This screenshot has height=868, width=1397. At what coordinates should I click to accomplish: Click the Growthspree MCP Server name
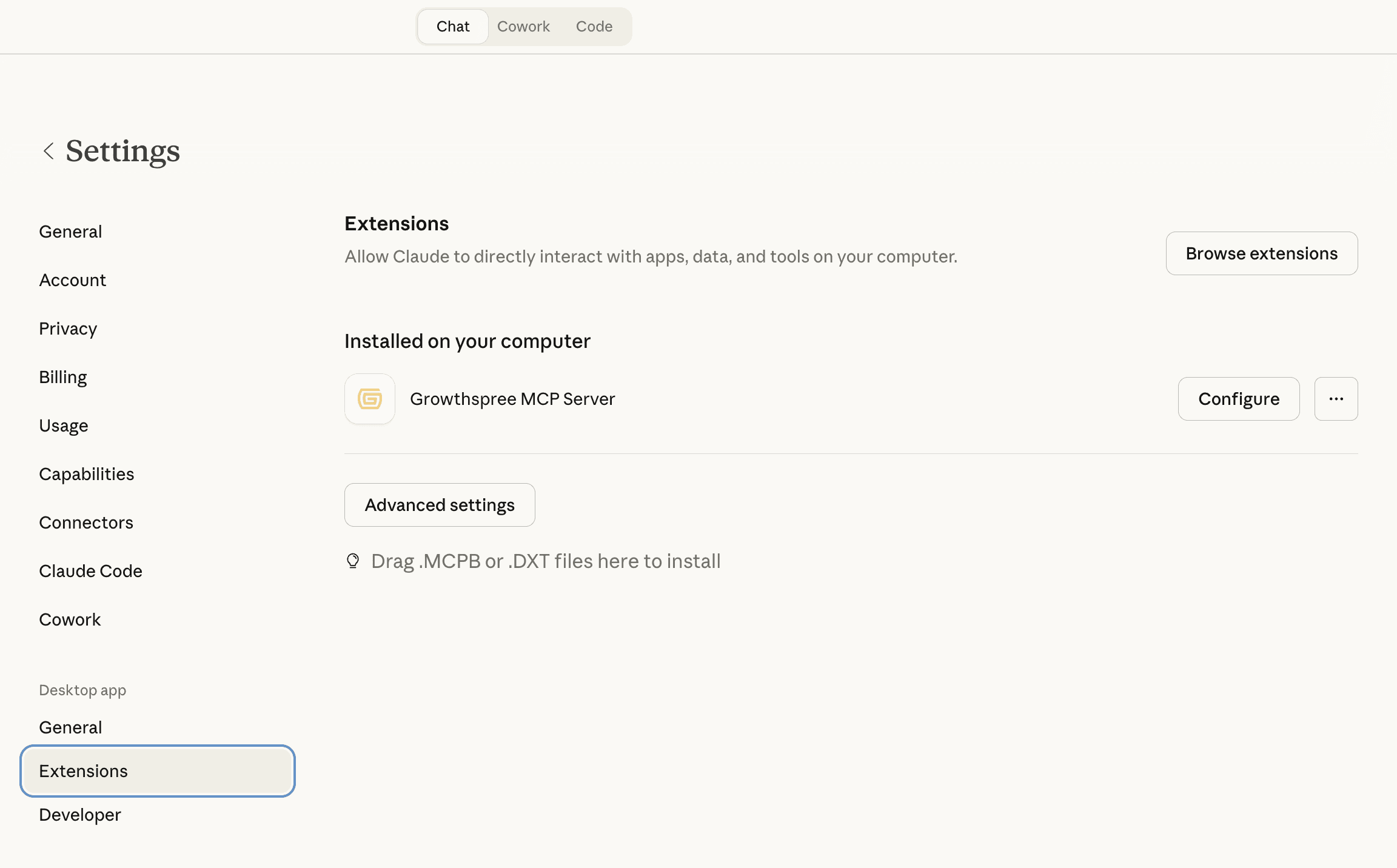coord(512,399)
